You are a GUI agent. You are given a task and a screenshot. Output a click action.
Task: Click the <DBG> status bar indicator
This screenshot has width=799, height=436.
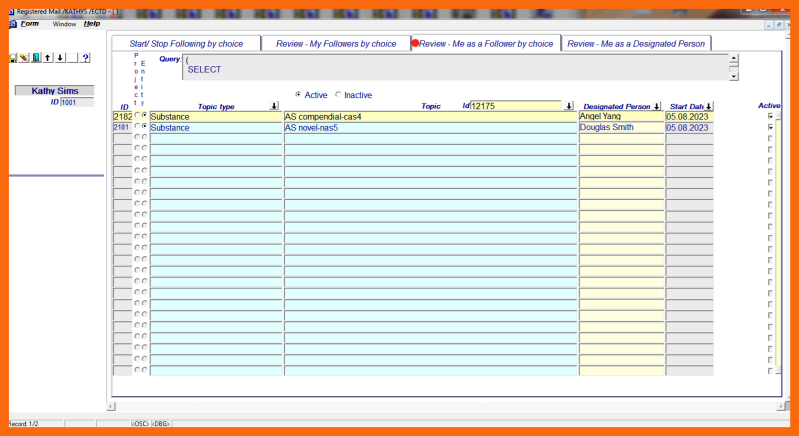[x=160, y=424]
